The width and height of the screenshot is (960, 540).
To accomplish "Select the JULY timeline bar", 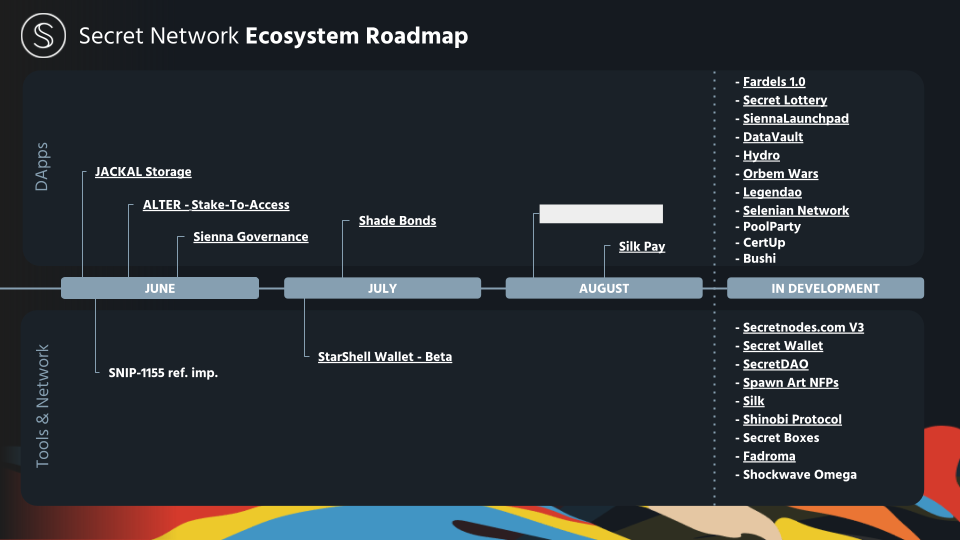I will click(383, 288).
